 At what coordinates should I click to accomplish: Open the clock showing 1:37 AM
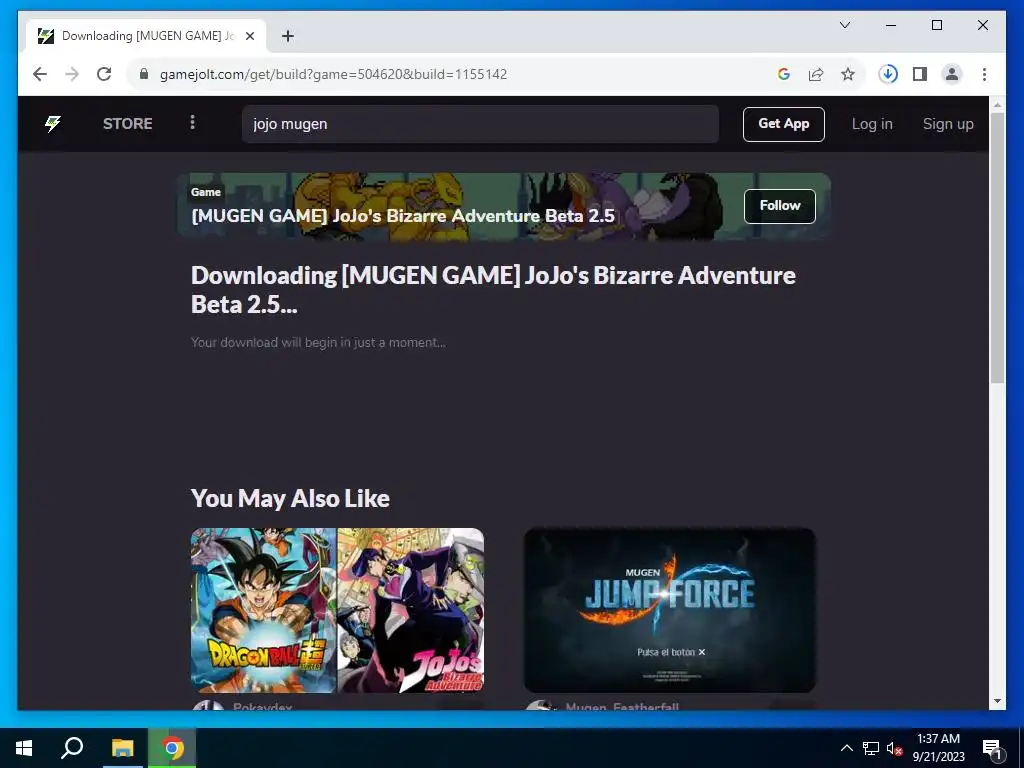938,748
